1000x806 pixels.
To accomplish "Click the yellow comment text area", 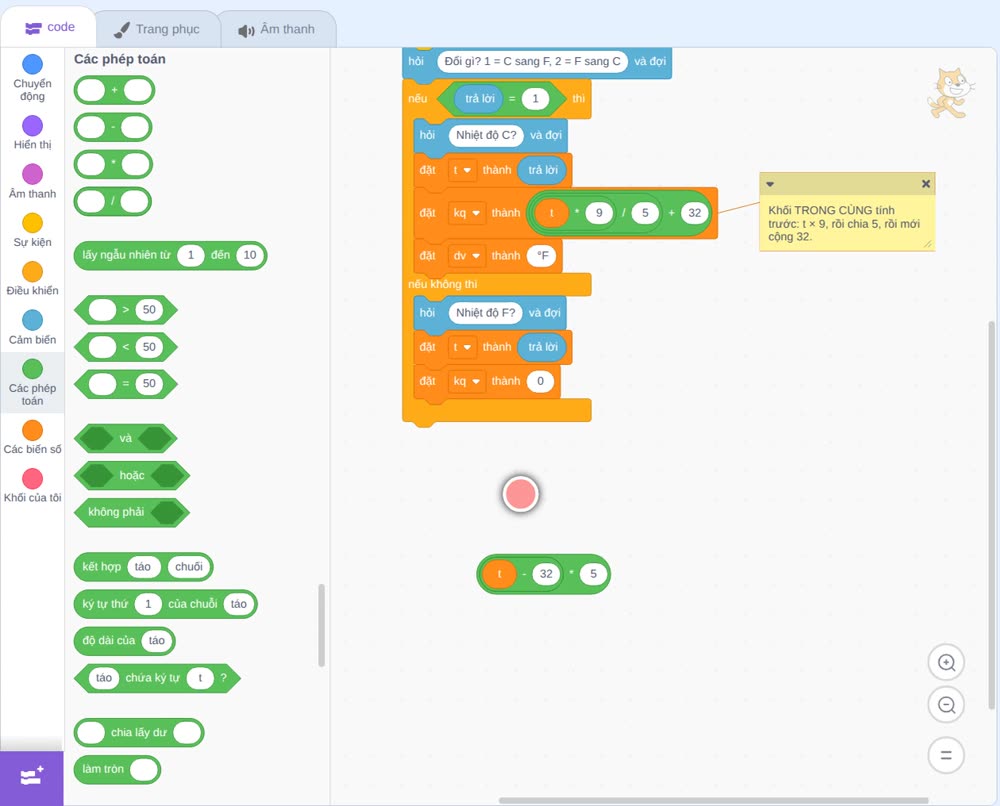I will point(847,224).
